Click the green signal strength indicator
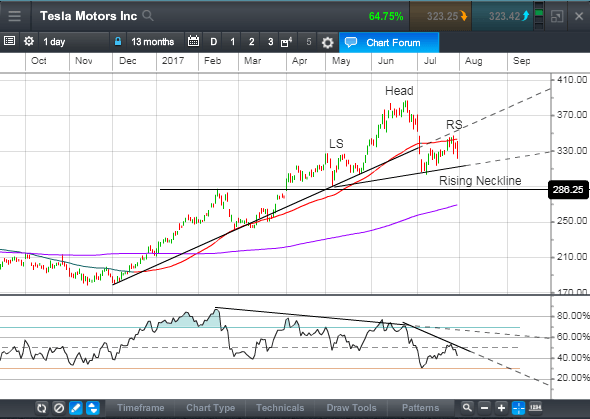Screen dimensions: 590x419 pyautogui.click(x=539, y=16)
